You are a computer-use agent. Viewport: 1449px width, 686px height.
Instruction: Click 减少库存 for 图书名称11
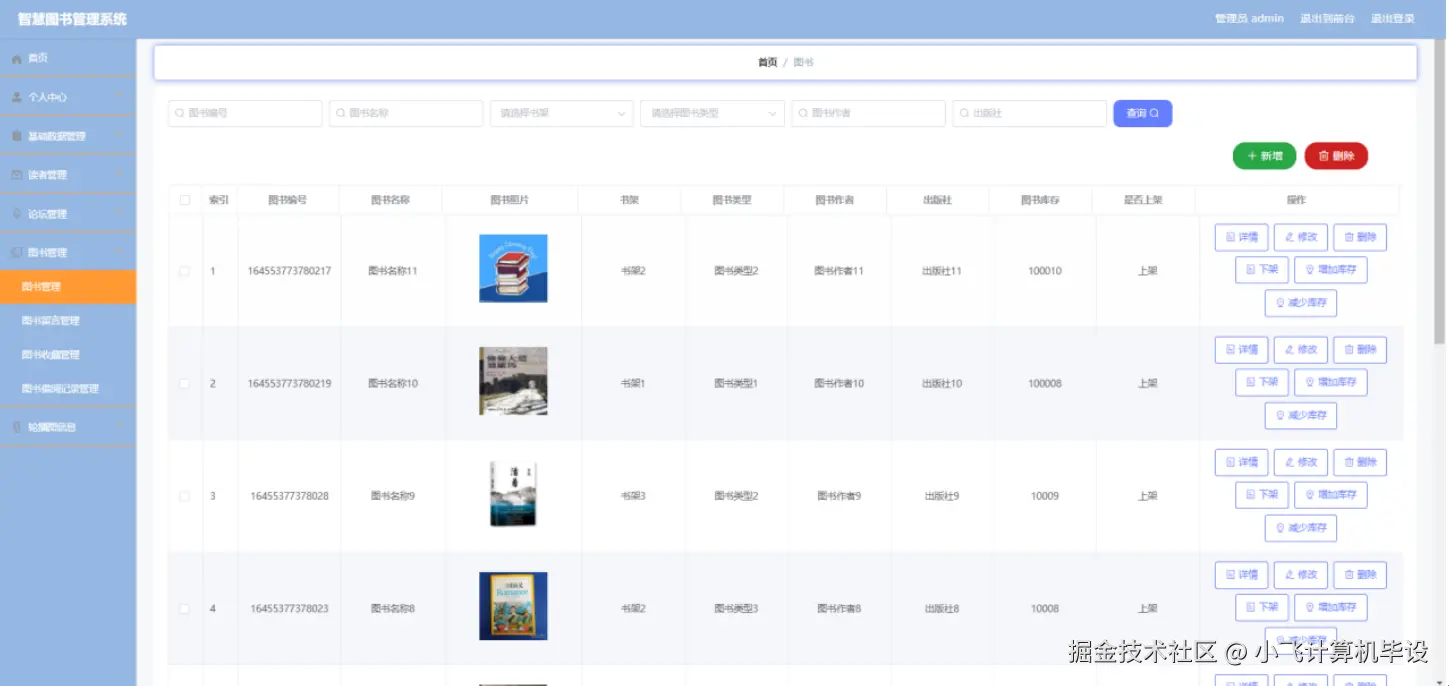(x=1300, y=303)
